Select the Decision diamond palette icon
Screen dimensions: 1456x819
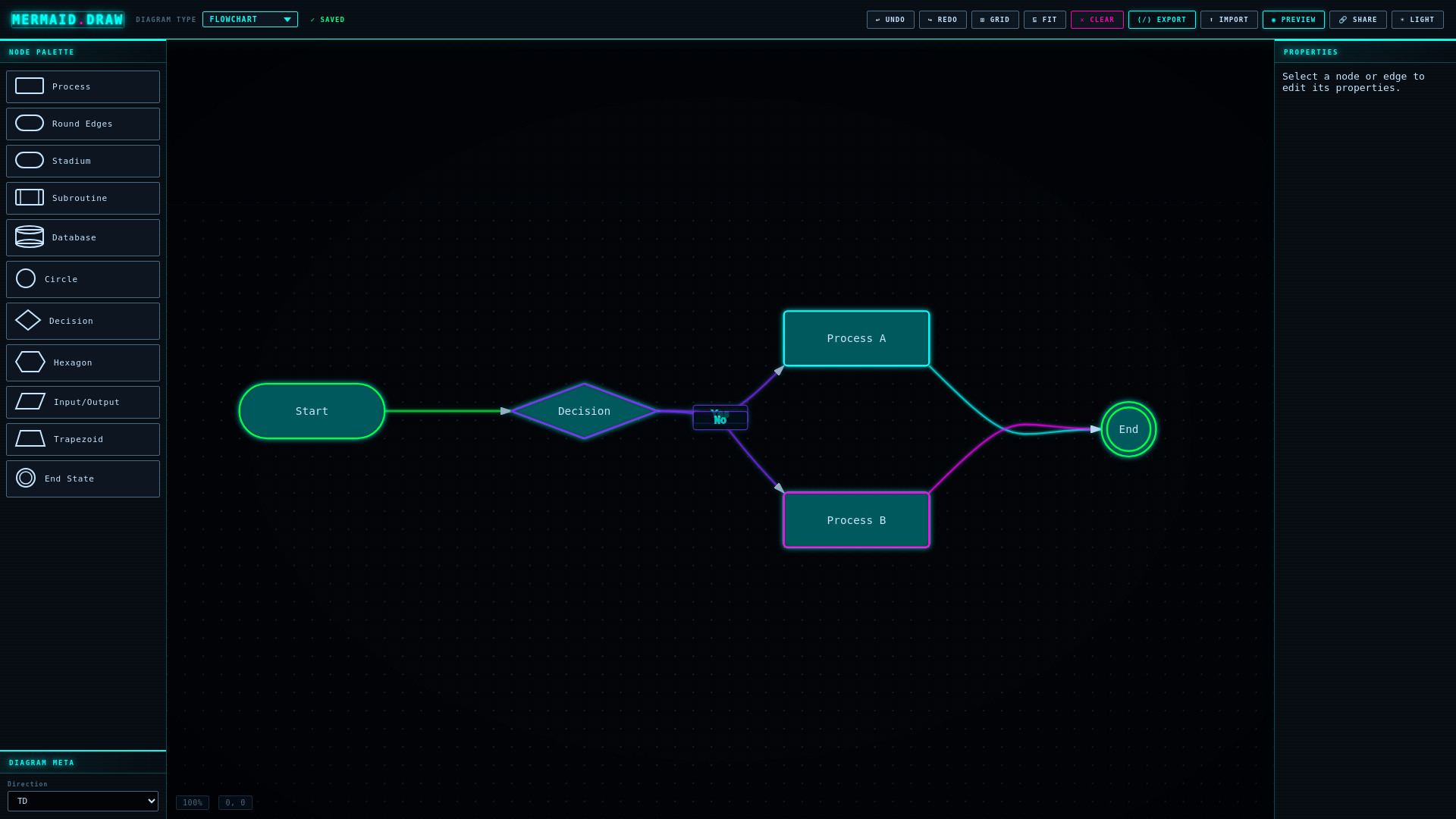pyautogui.click(x=28, y=321)
